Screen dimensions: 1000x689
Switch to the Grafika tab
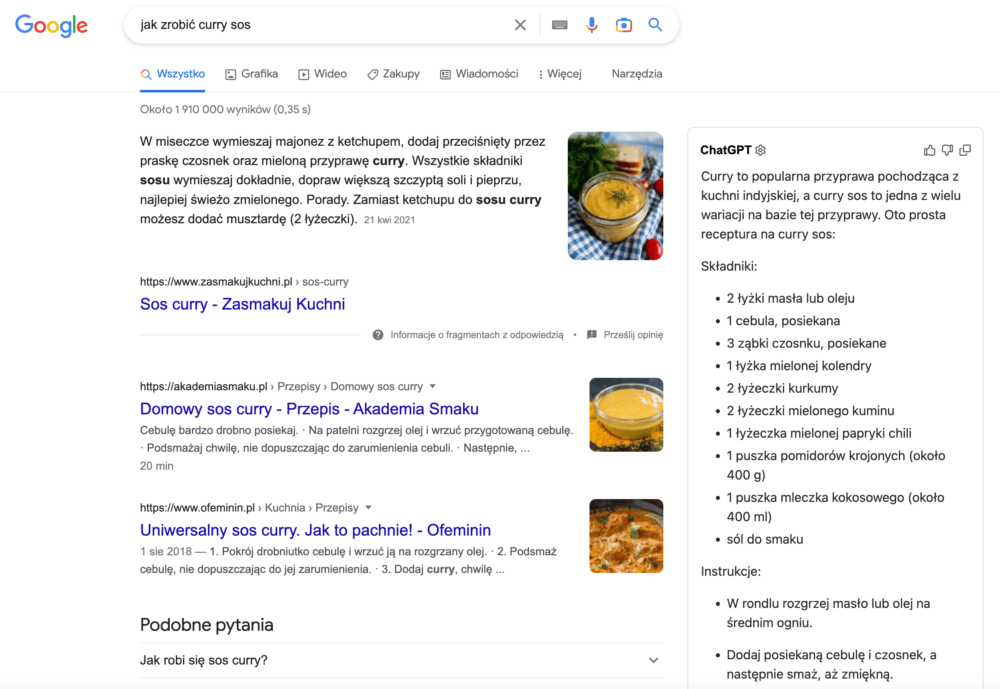pyautogui.click(x=251, y=74)
